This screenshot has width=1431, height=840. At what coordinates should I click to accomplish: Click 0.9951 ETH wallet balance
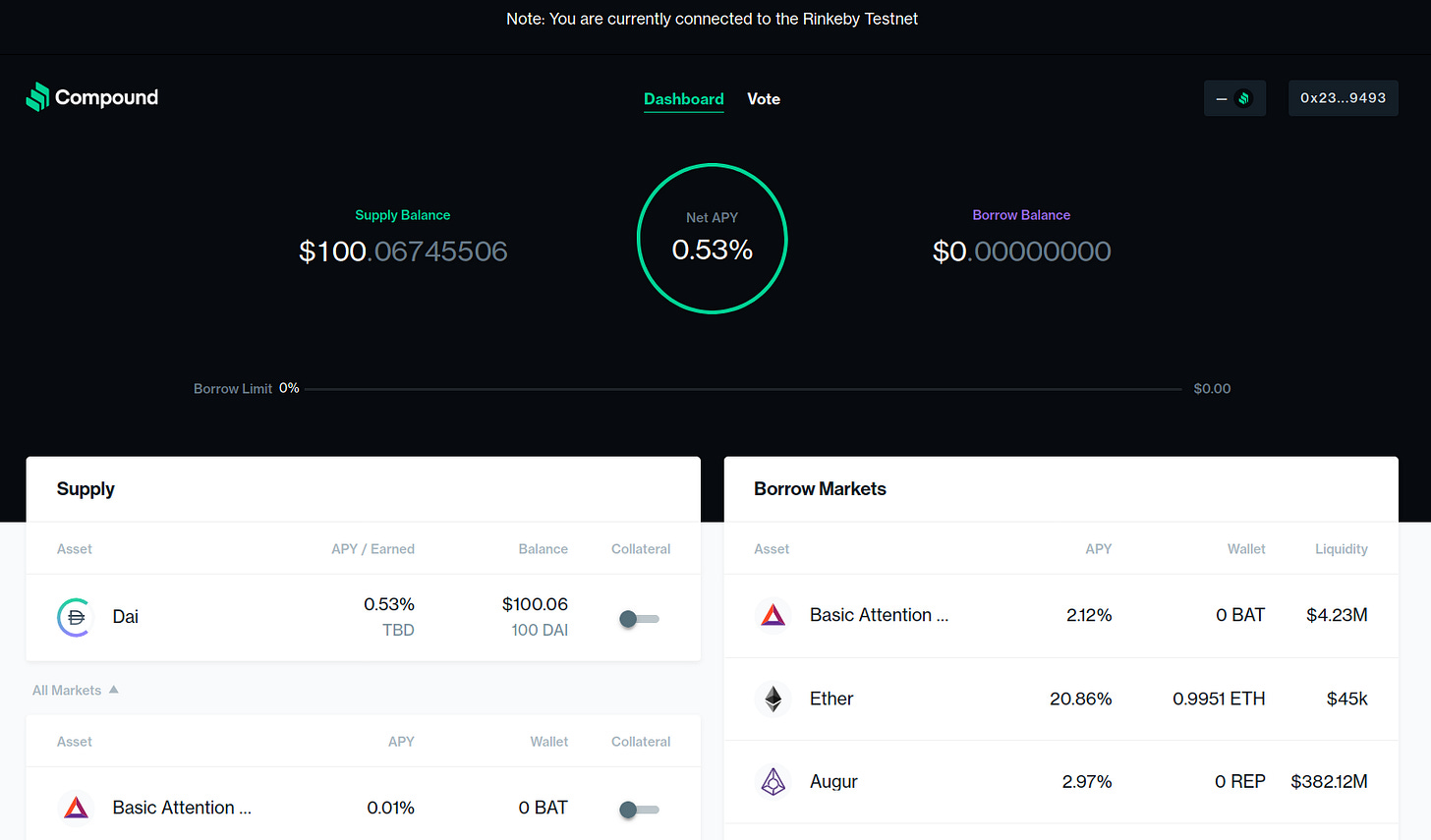(1219, 699)
